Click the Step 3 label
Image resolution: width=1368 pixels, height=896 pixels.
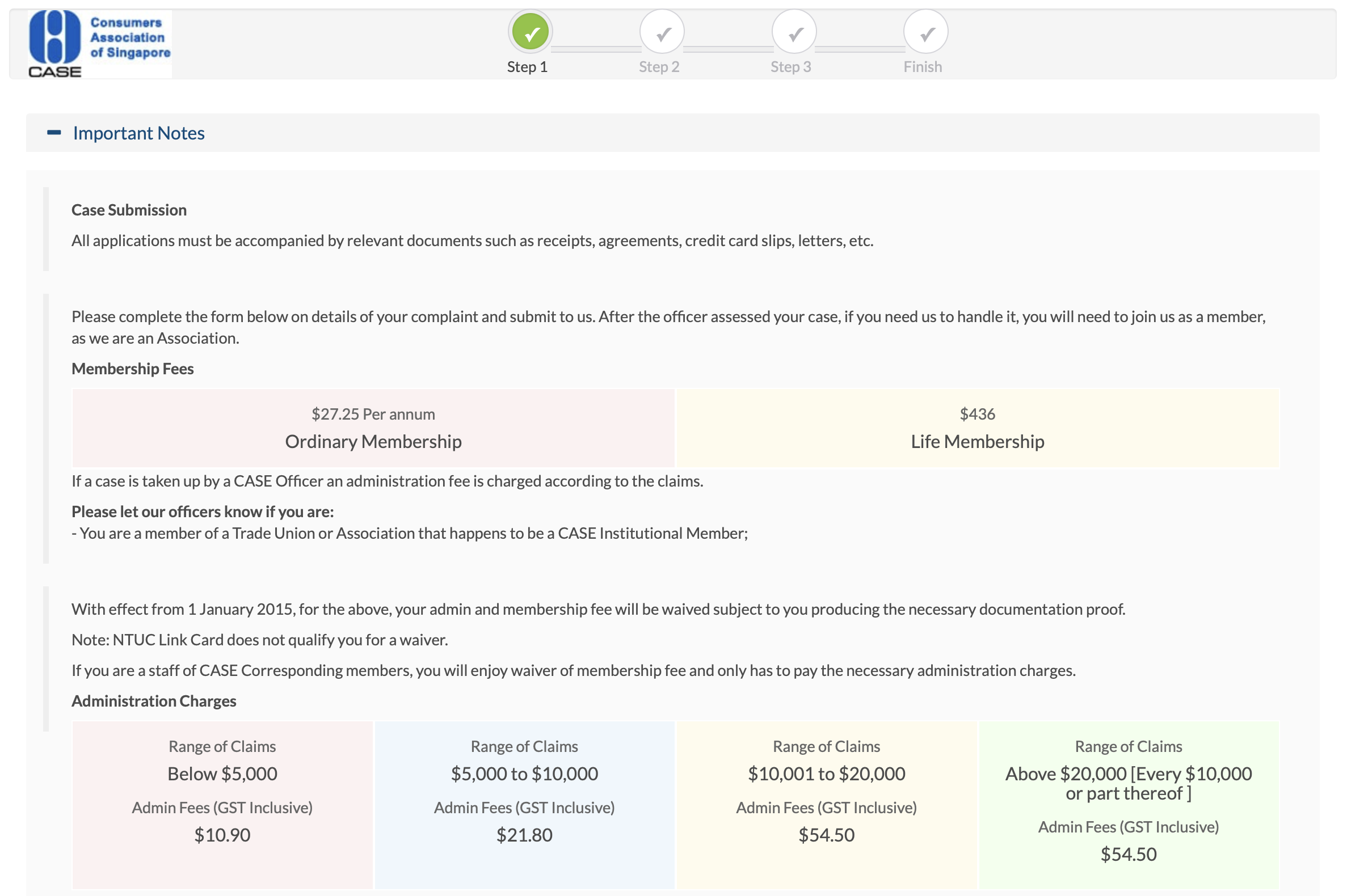click(x=790, y=67)
